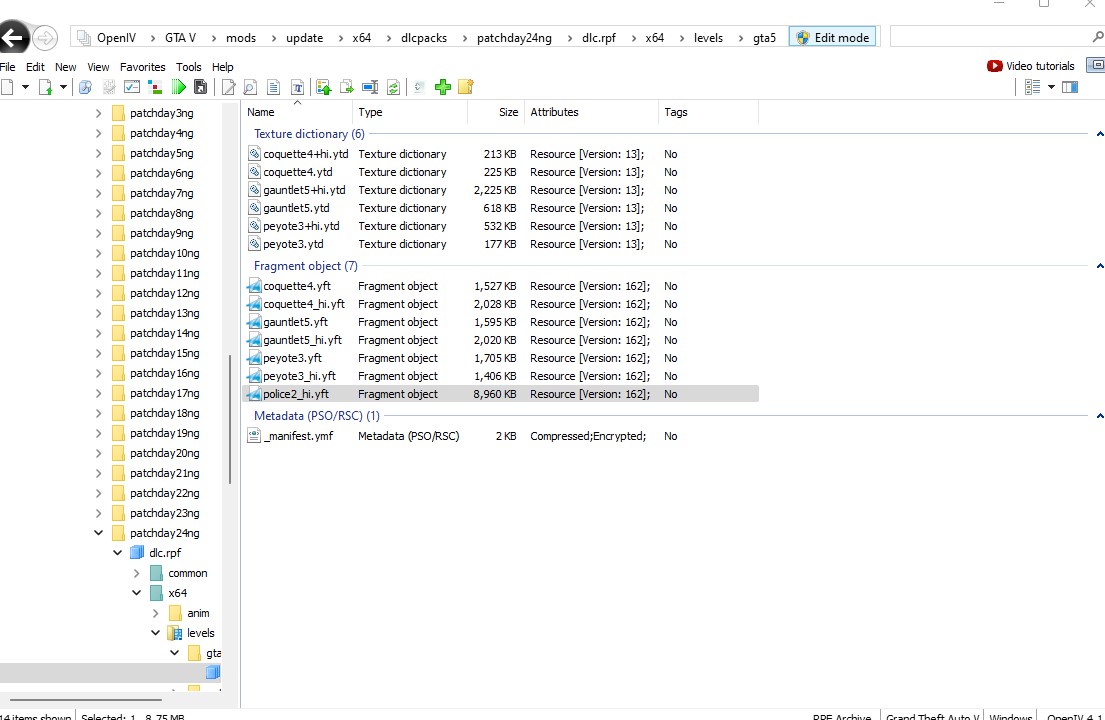Image resolution: width=1105 pixels, height=720 pixels.
Task: Toggle the preview pane icon
Action: click(x=1070, y=87)
